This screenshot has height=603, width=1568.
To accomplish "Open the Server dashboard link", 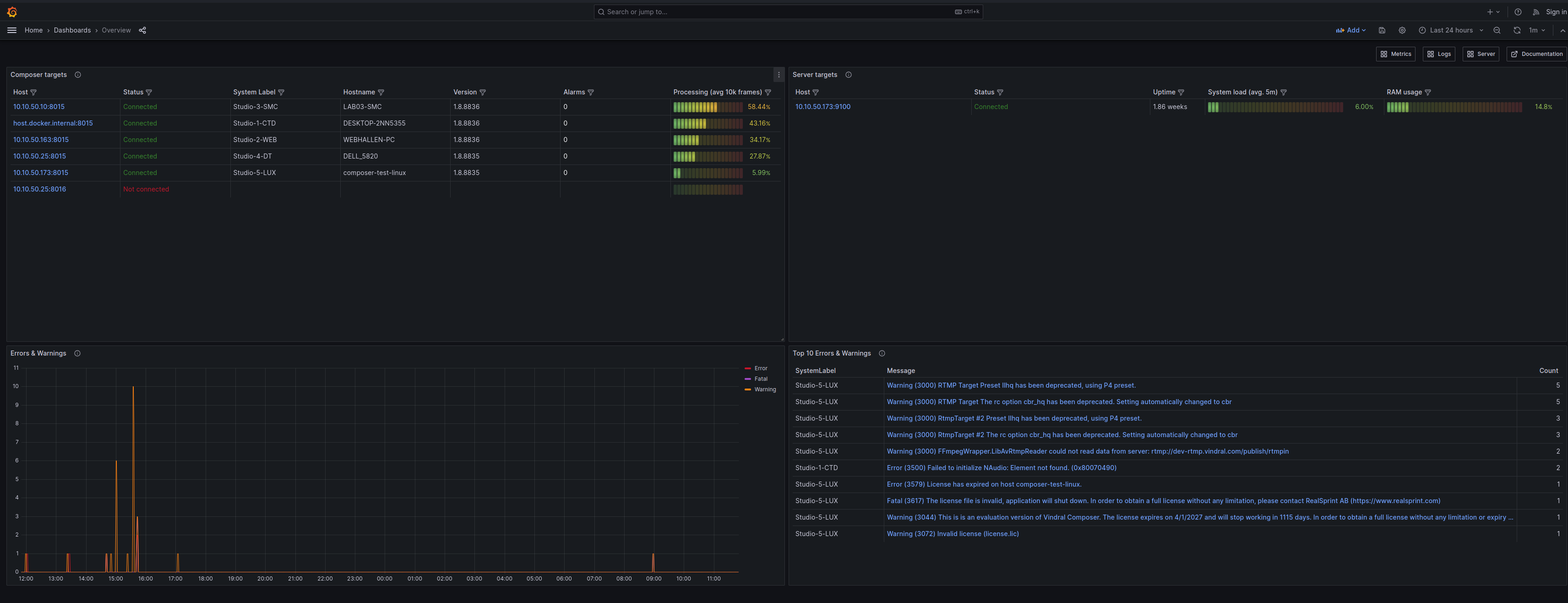I will pyautogui.click(x=1481, y=54).
